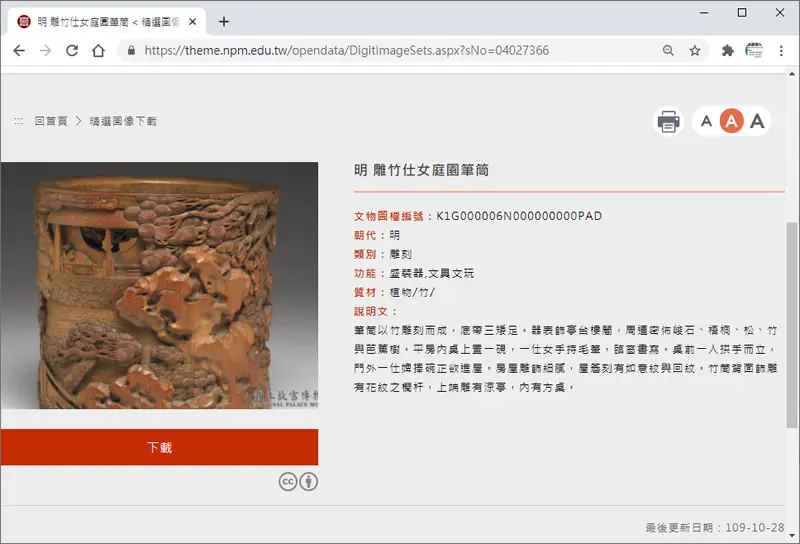Click the Creative Commons CC icon
This screenshot has height=544, width=800.
tap(288, 482)
